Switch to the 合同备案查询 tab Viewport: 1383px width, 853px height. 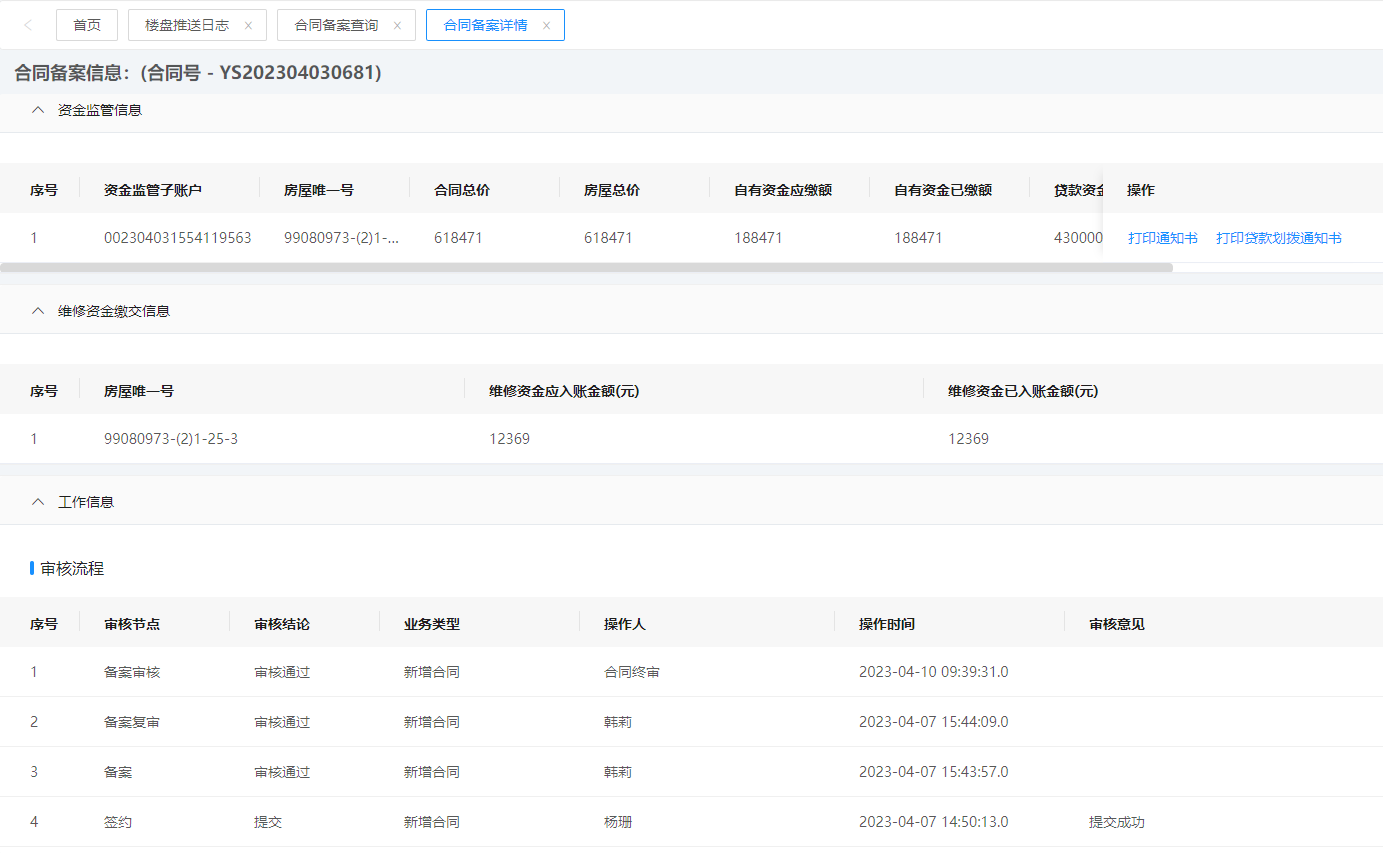337,24
